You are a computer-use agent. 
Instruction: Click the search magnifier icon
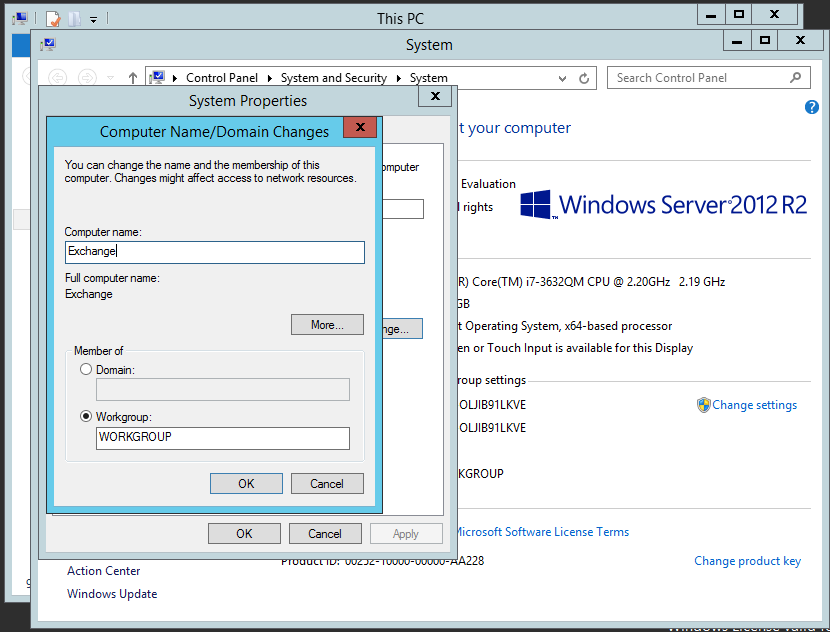pos(795,78)
